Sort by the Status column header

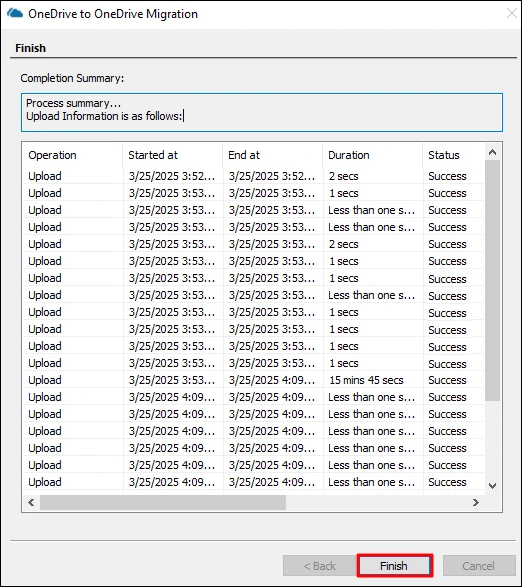click(x=454, y=155)
